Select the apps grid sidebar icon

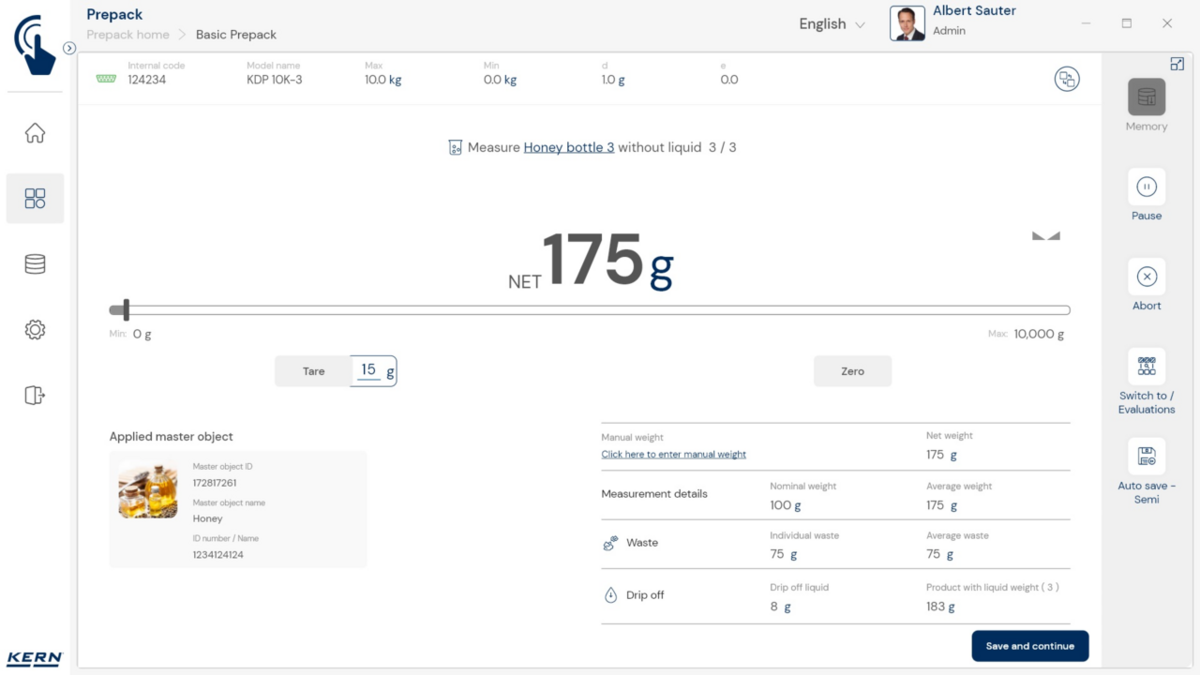pyautogui.click(x=35, y=198)
